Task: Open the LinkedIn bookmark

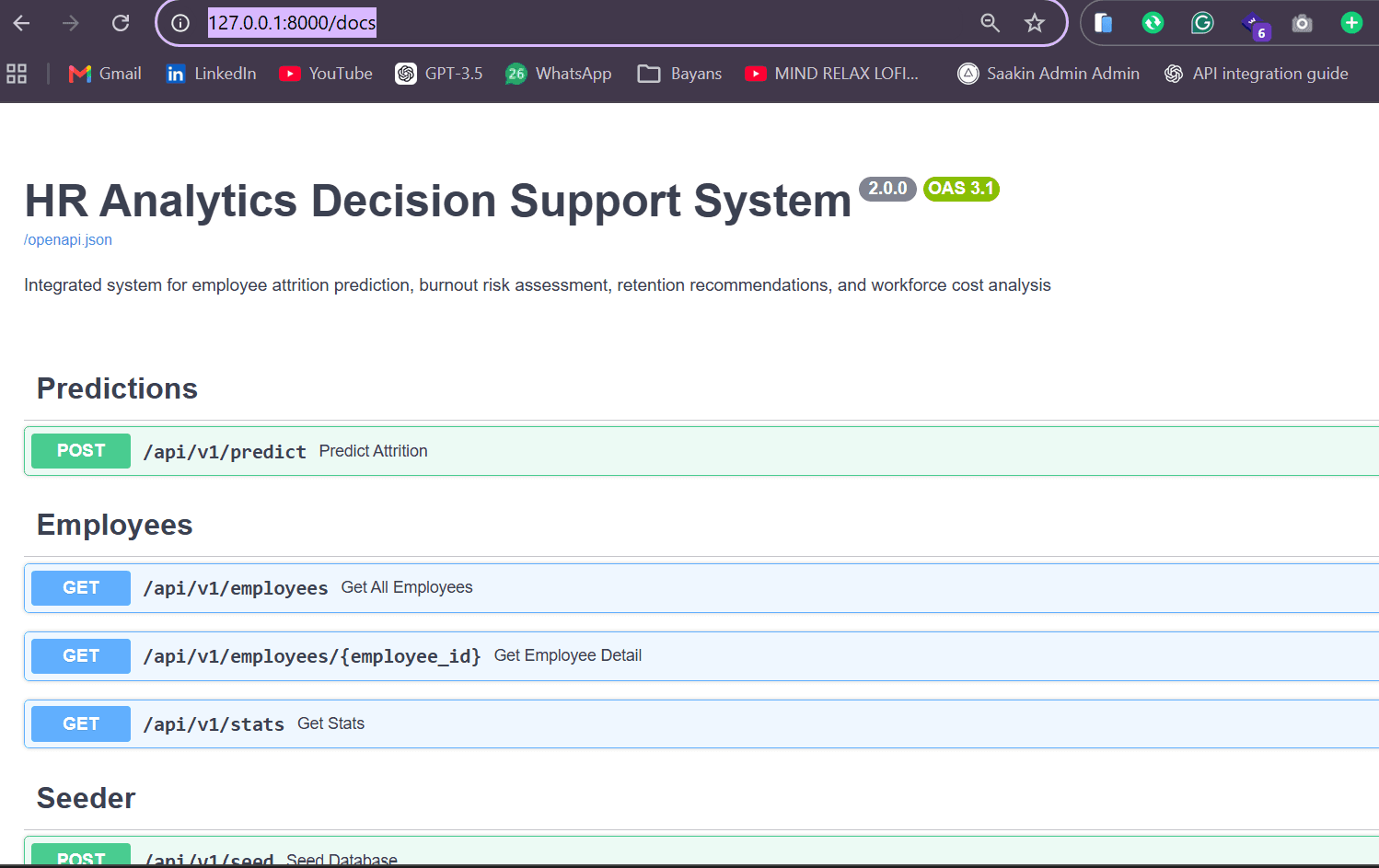Action: pyautogui.click(x=211, y=74)
